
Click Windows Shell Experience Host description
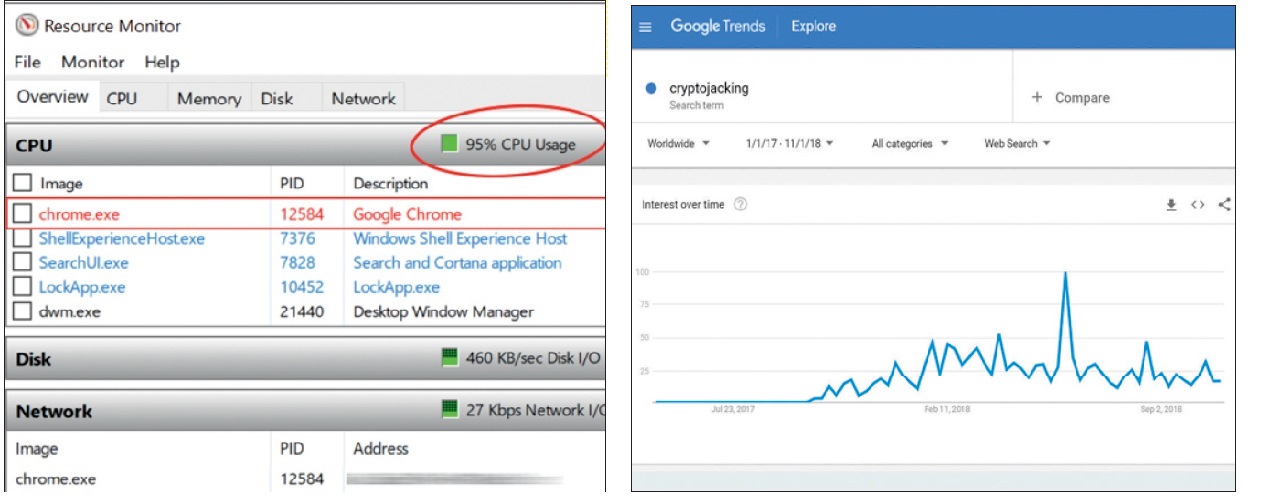[460, 239]
